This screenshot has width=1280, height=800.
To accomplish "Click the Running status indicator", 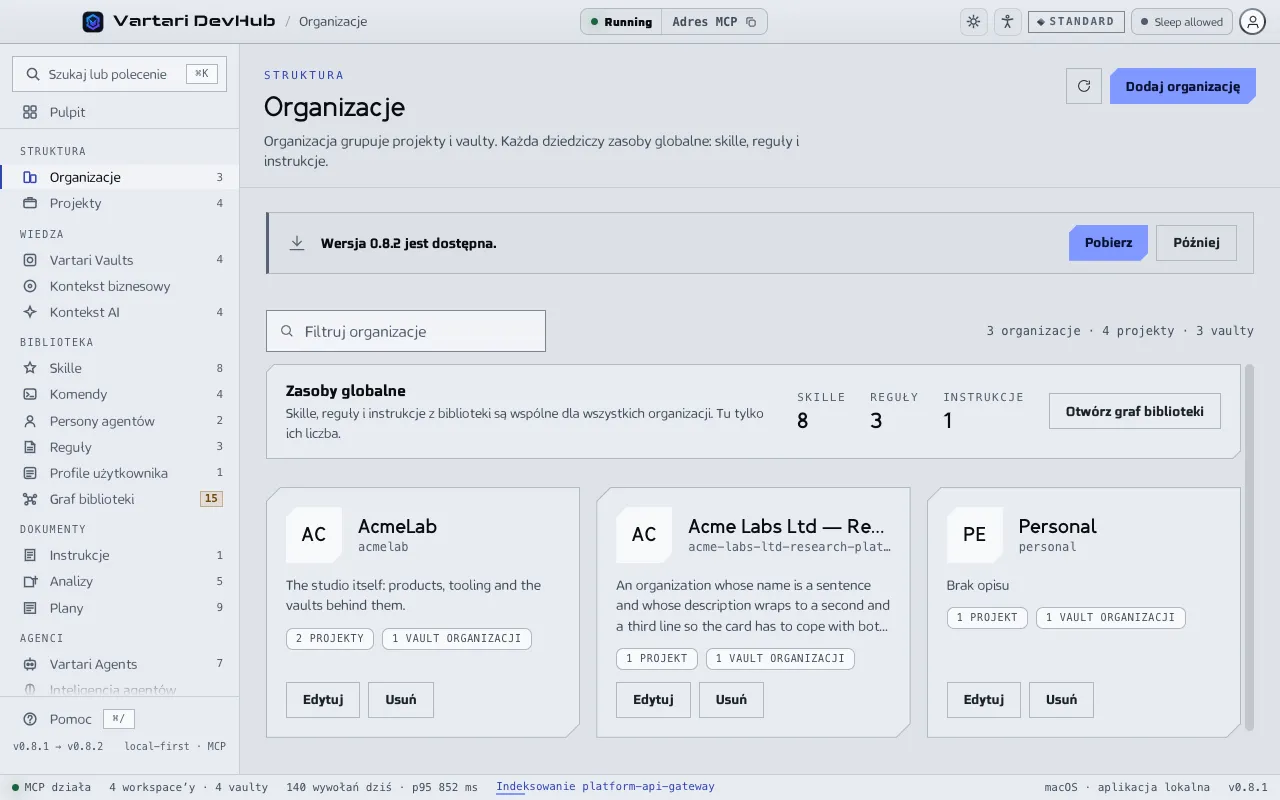I will pyautogui.click(x=621, y=22).
